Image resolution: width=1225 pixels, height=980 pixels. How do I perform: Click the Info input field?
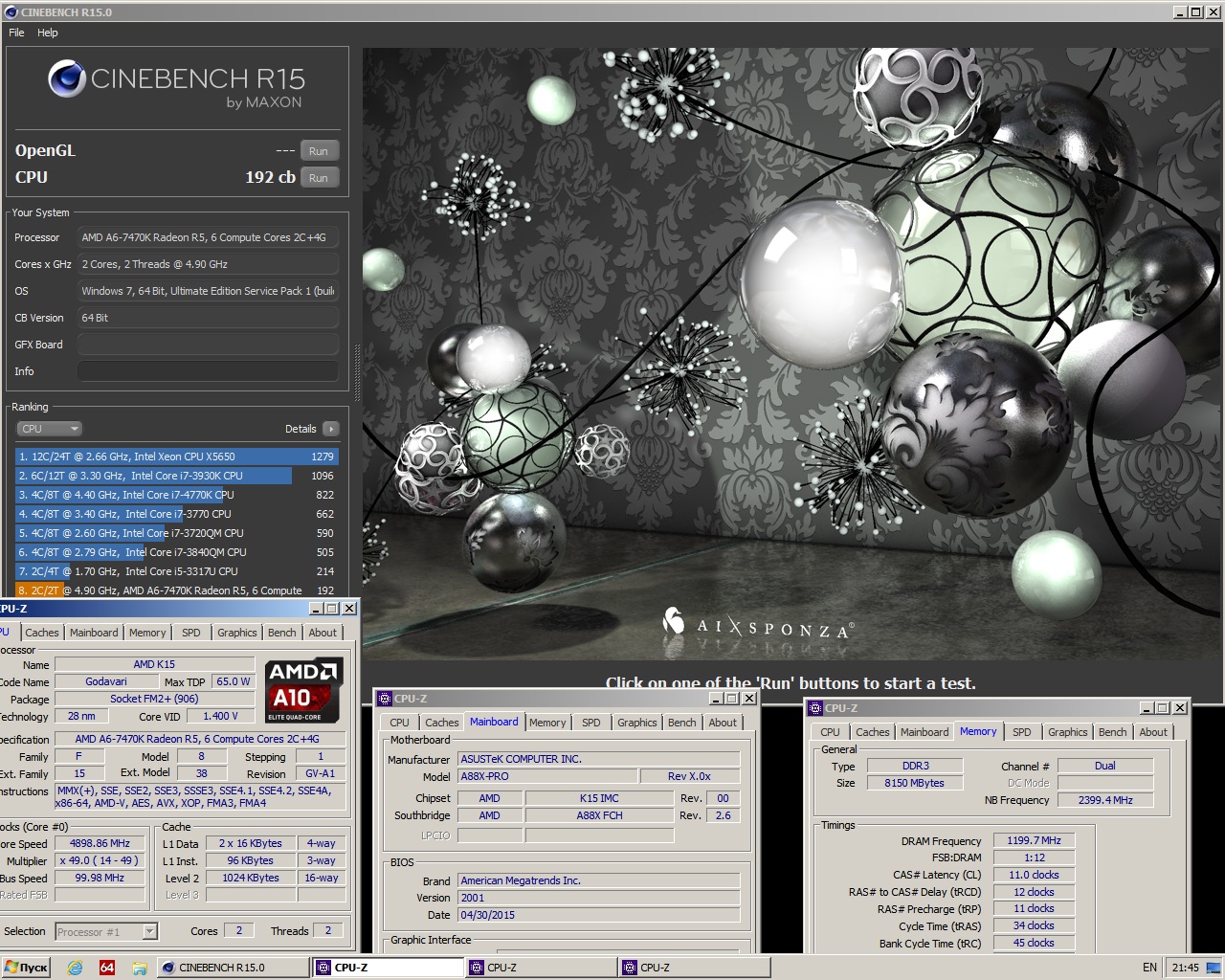pyautogui.click(x=208, y=371)
